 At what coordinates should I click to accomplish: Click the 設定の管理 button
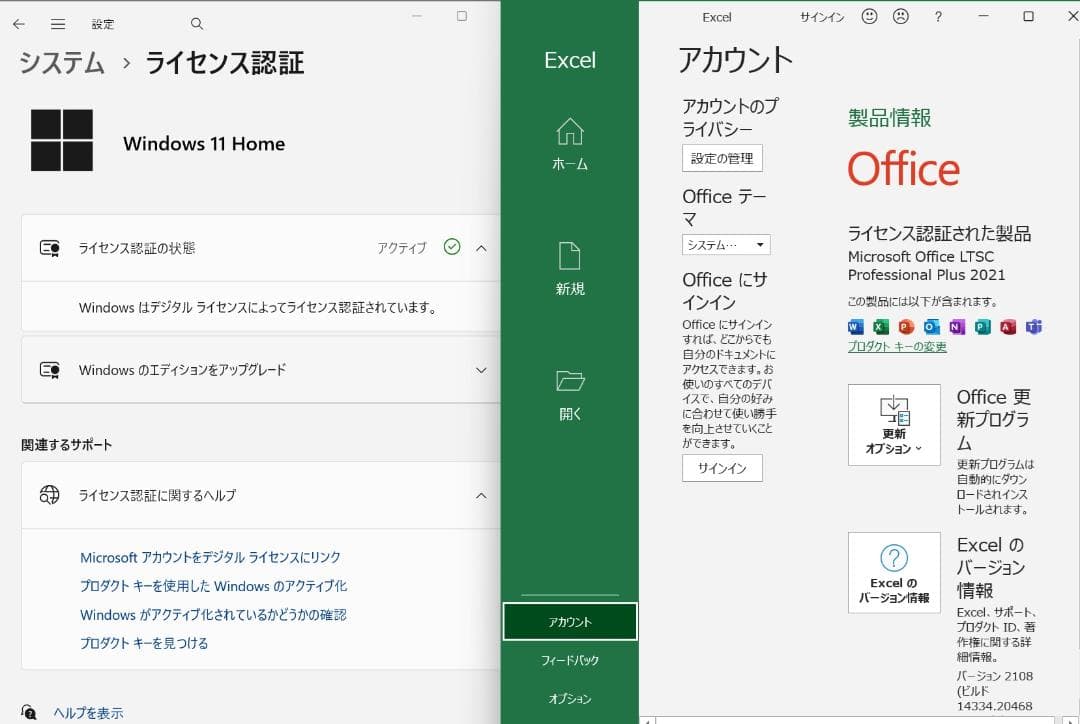point(722,158)
